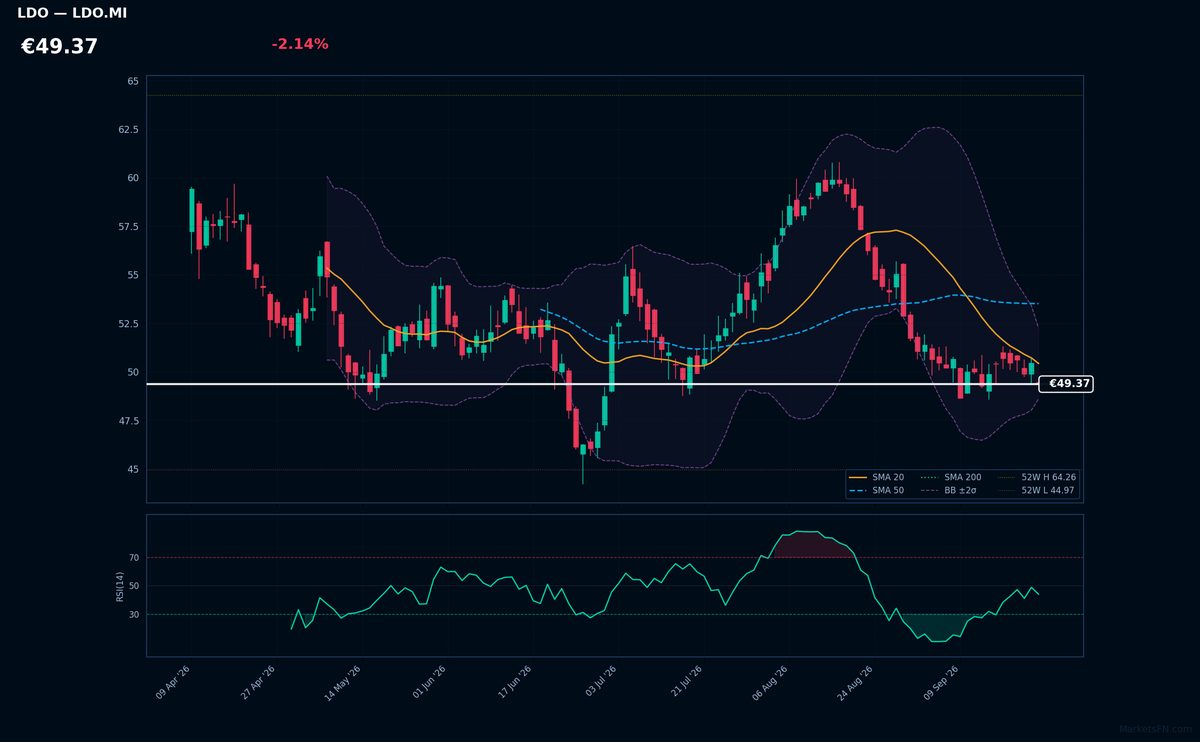Select the SMA 50 legend entry

click(x=877, y=491)
